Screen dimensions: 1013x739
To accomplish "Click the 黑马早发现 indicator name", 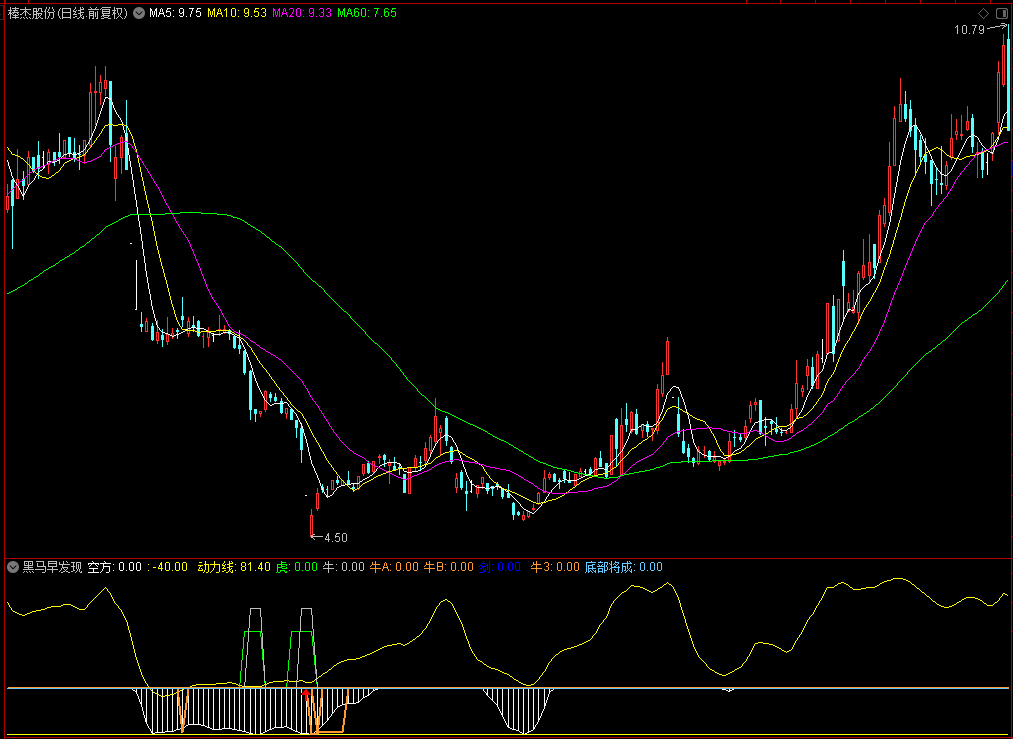I will pos(52,567).
